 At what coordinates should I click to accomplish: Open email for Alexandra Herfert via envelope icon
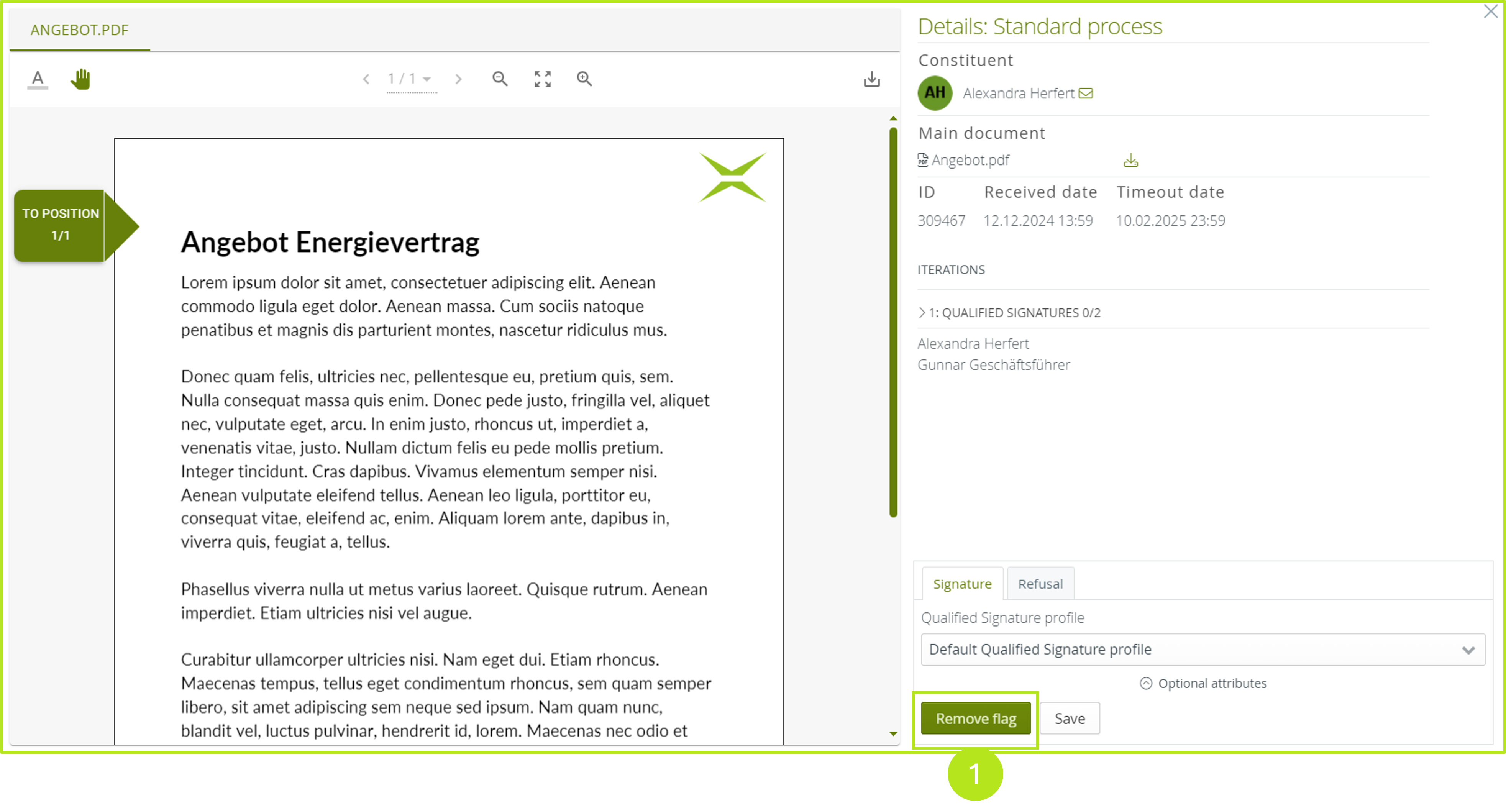point(1086,93)
